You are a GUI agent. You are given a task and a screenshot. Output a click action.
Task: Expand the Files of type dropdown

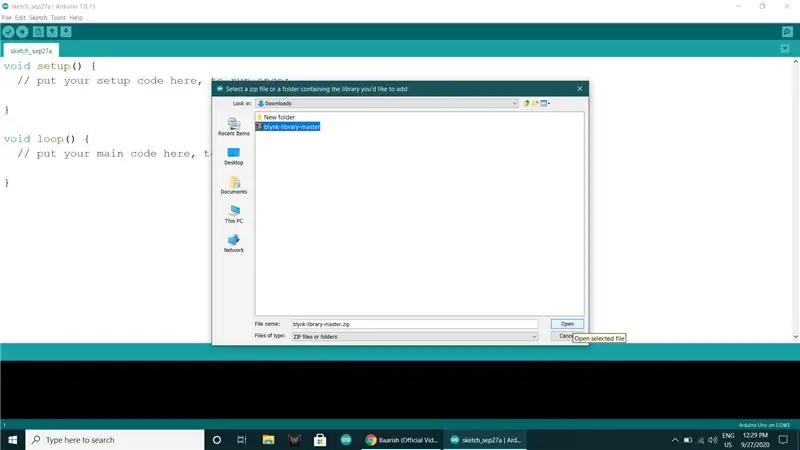click(414, 337)
